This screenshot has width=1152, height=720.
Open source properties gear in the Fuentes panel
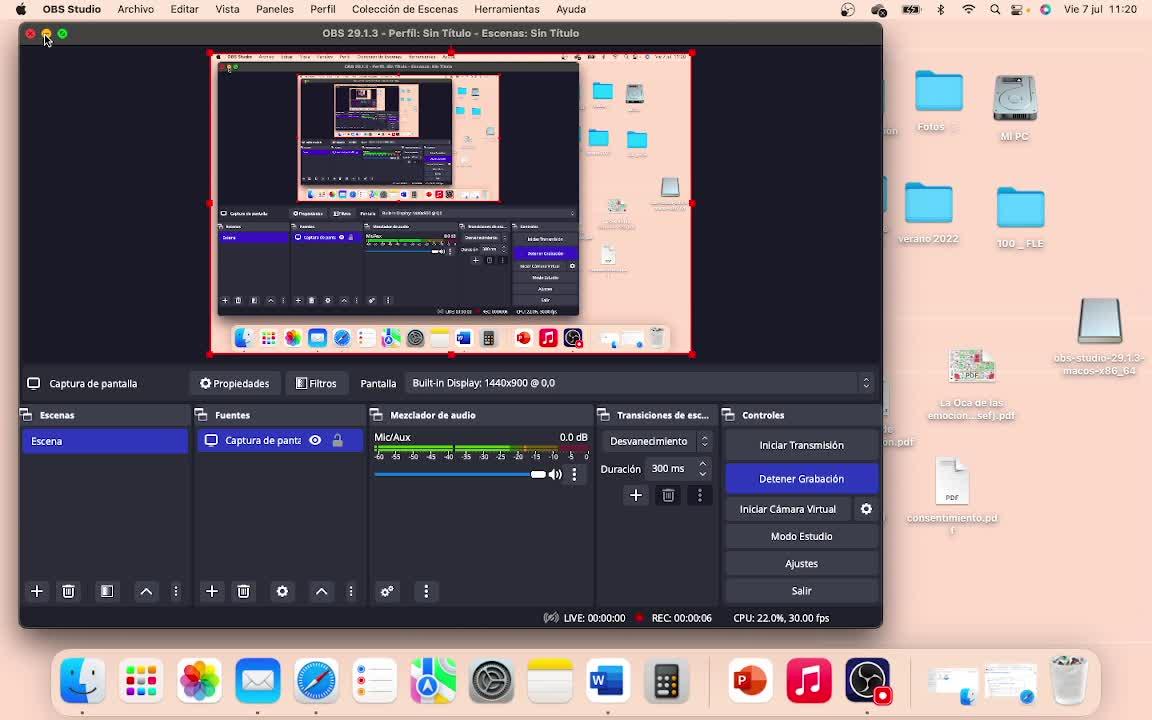[282, 591]
